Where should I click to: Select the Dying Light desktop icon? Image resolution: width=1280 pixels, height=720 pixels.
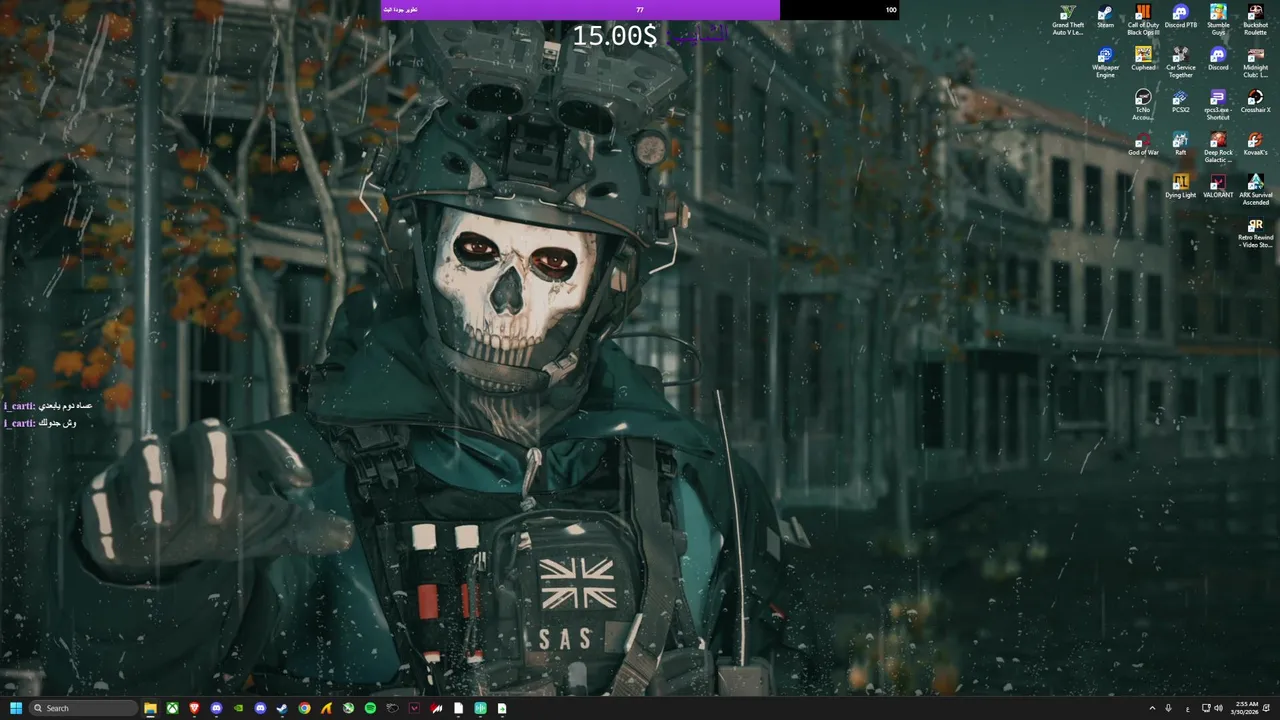click(x=1181, y=186)
